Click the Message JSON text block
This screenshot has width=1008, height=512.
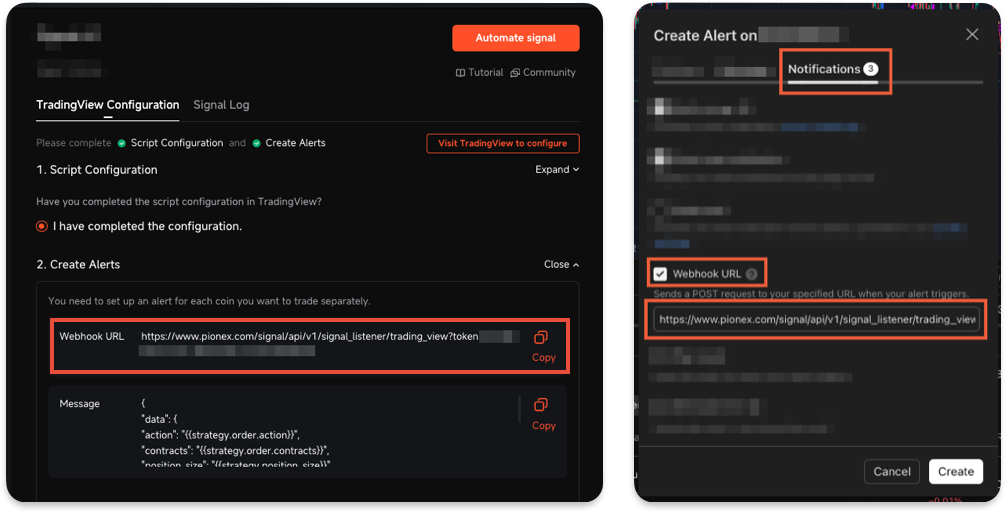236,434
